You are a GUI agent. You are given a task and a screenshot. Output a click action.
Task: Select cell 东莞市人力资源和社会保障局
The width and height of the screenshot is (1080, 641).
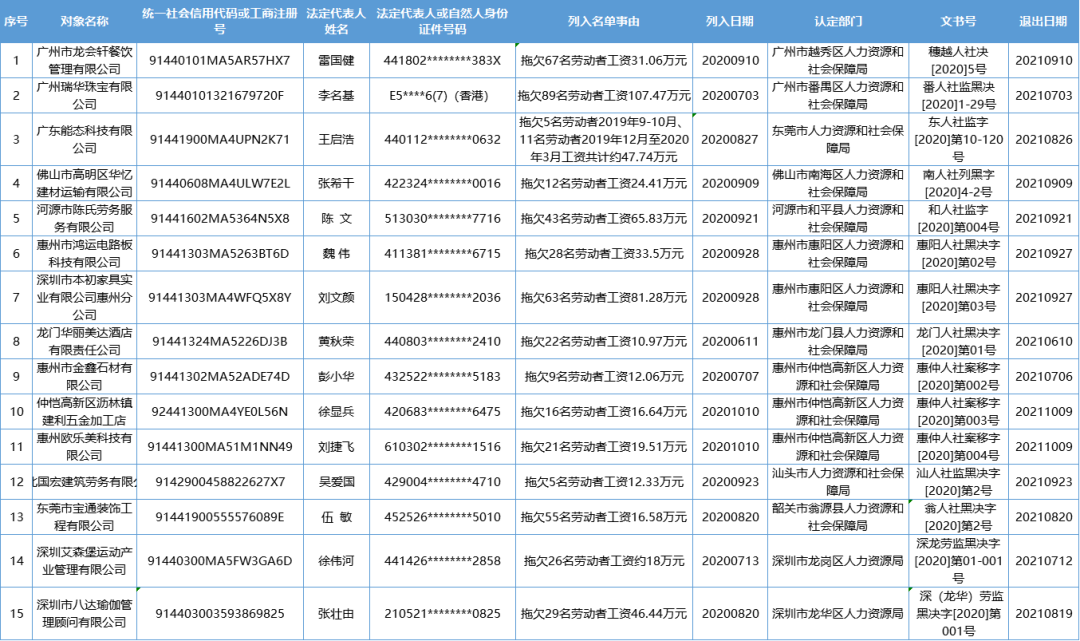click(x=838, y=139)
